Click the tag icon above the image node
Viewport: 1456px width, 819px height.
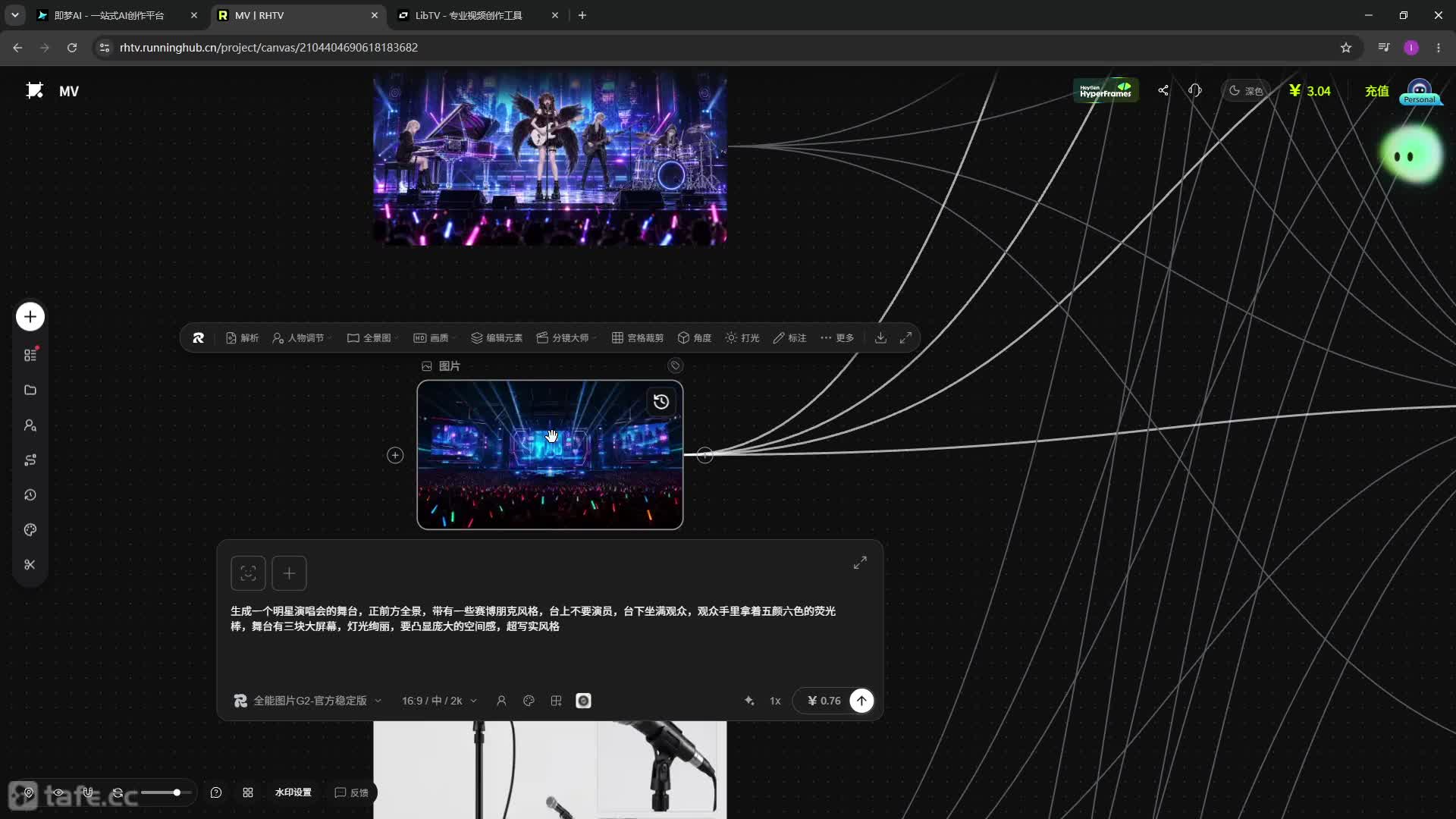(675, 366)
